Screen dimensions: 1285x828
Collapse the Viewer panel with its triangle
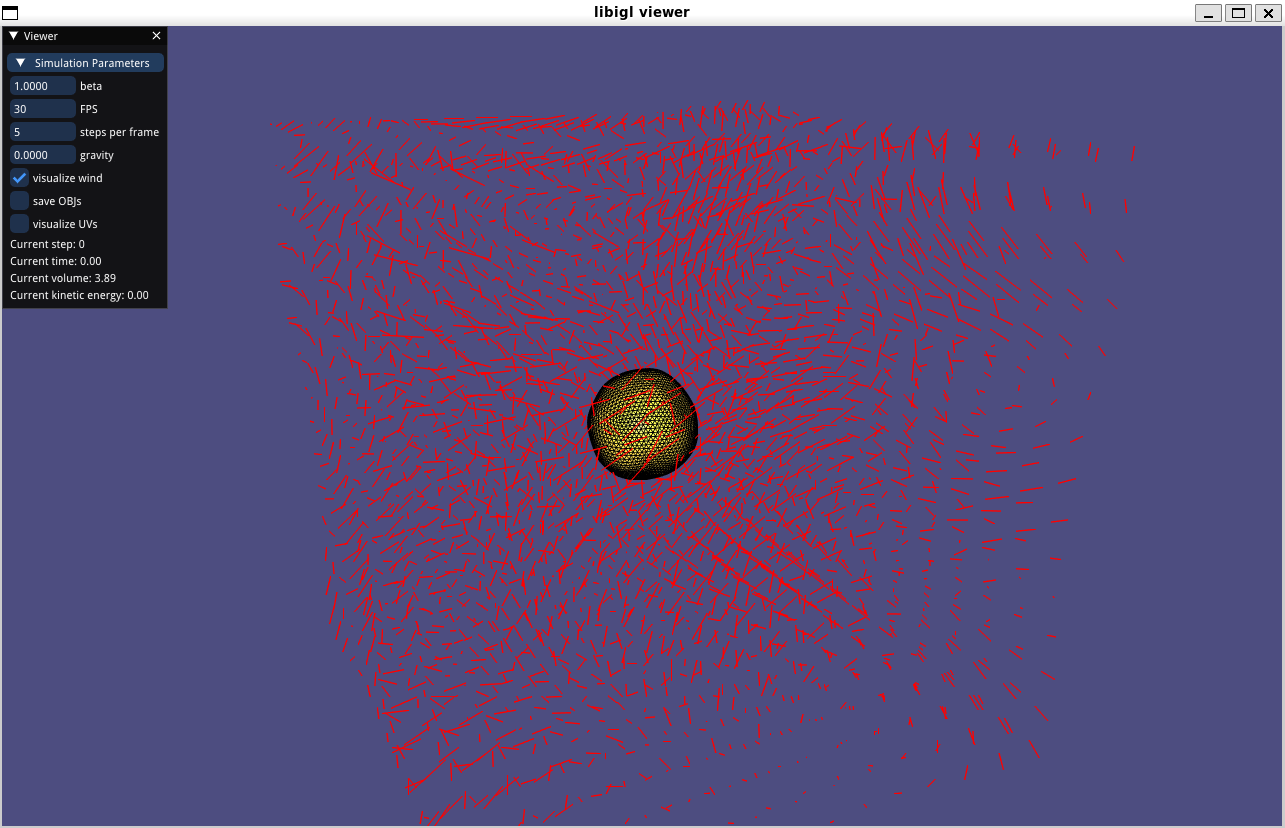coord(13,36)
